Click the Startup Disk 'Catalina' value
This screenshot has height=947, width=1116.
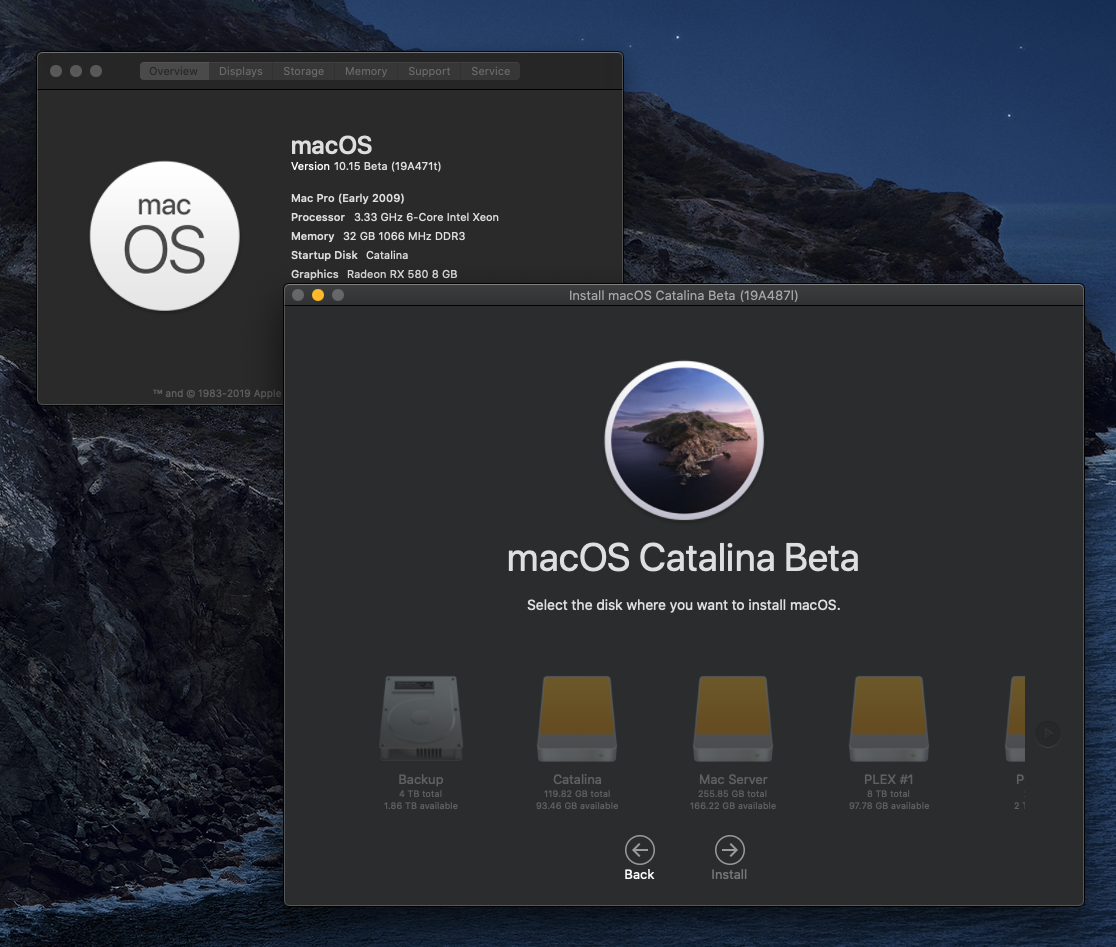387,255
